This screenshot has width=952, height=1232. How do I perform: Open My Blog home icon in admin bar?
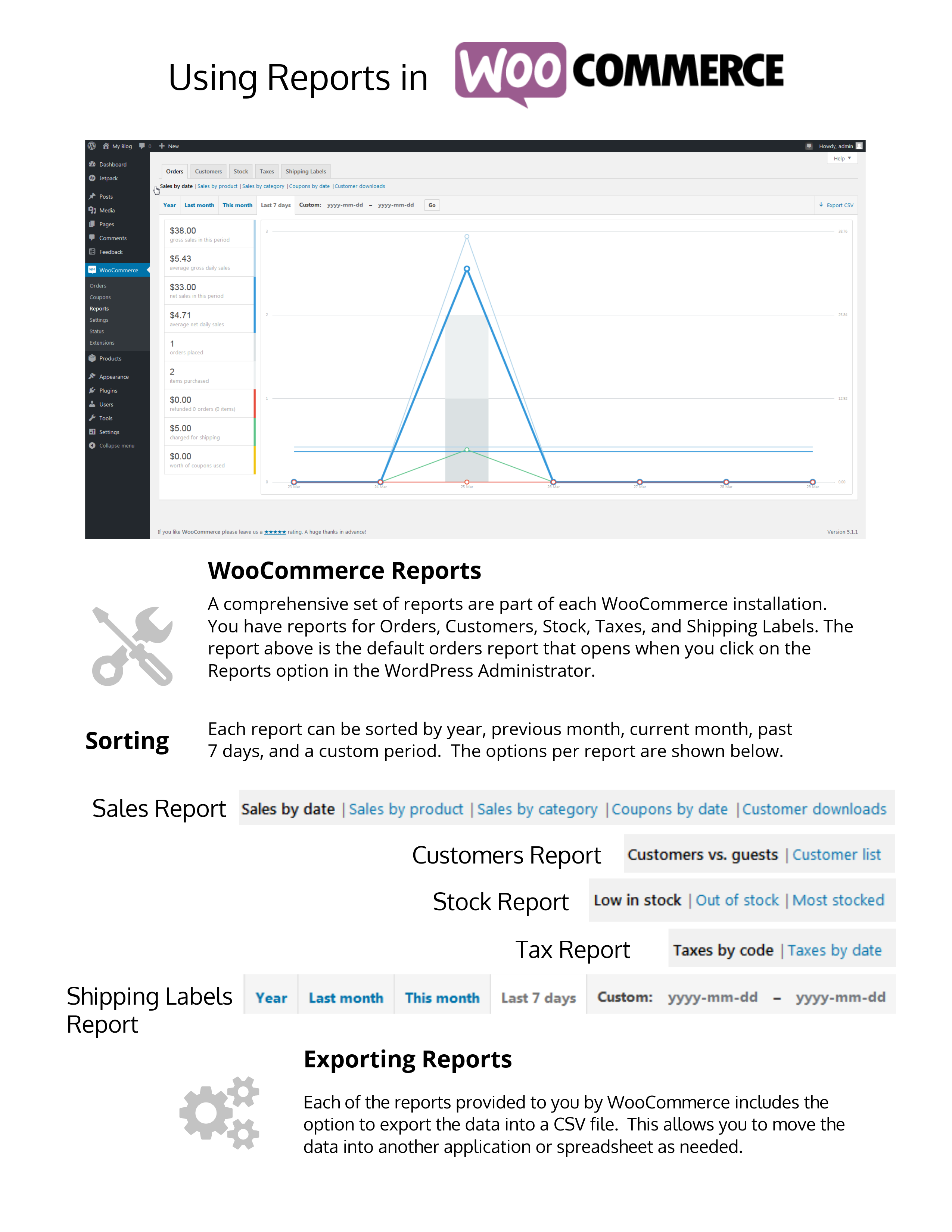pos(105,146)
